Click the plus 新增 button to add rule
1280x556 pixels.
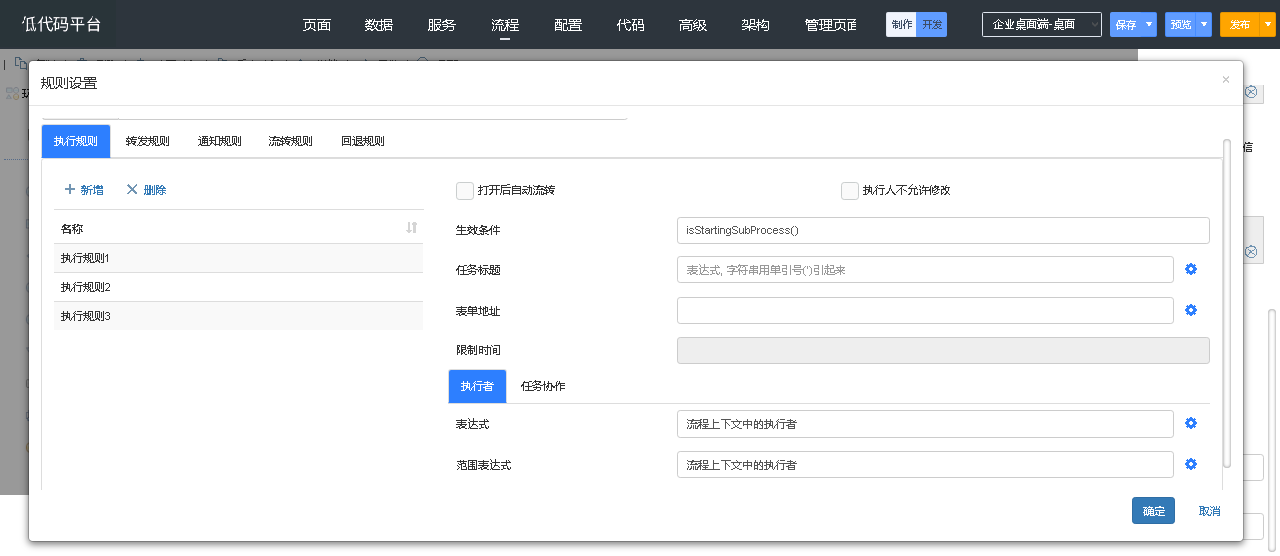tap(84, 189)
